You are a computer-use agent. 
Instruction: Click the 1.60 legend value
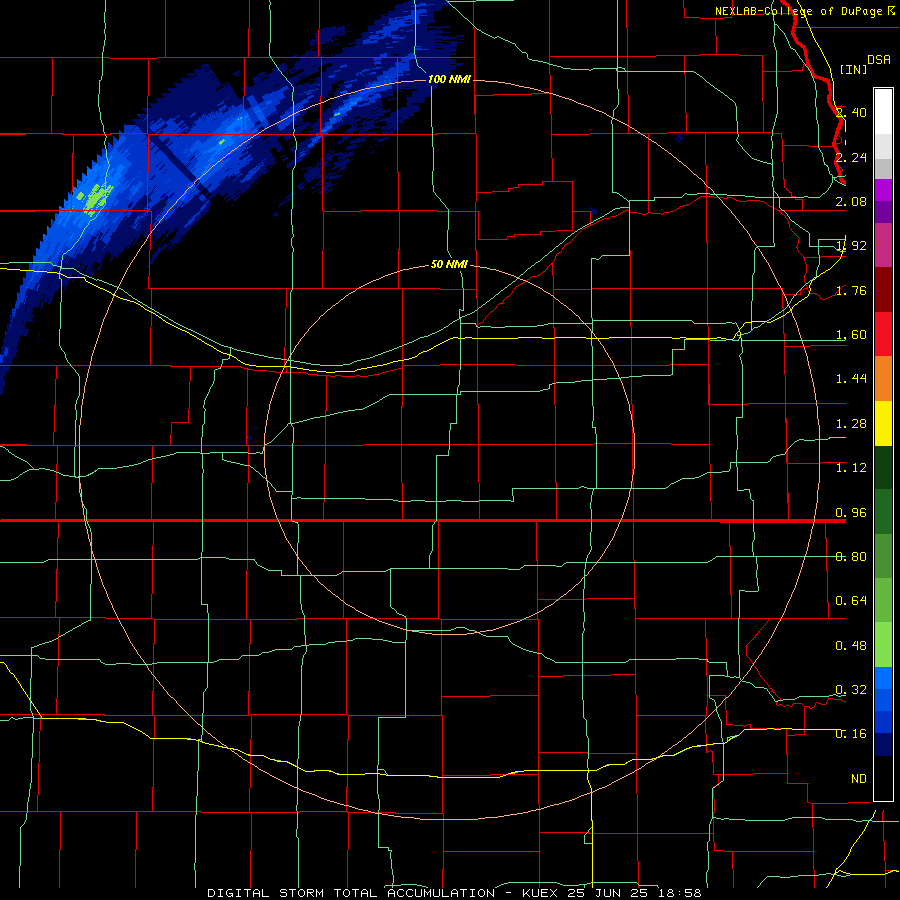(851, 335)
